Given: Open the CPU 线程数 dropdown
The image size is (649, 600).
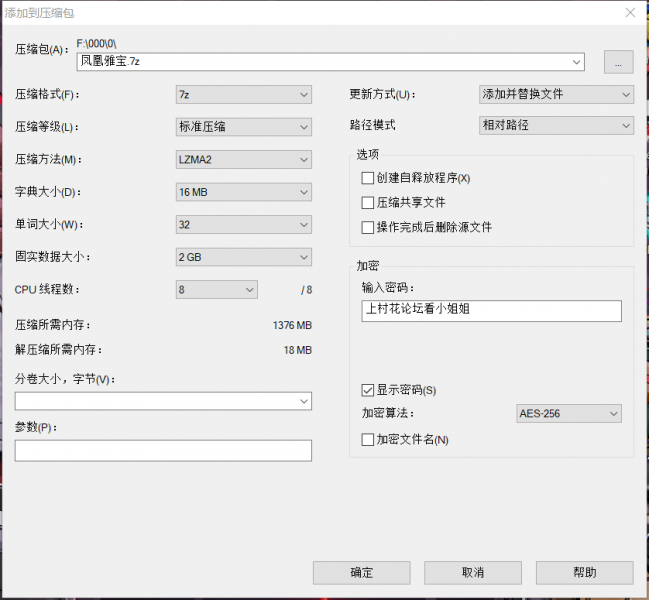Looking at the screenshot, I should click(x=217, y=290).
